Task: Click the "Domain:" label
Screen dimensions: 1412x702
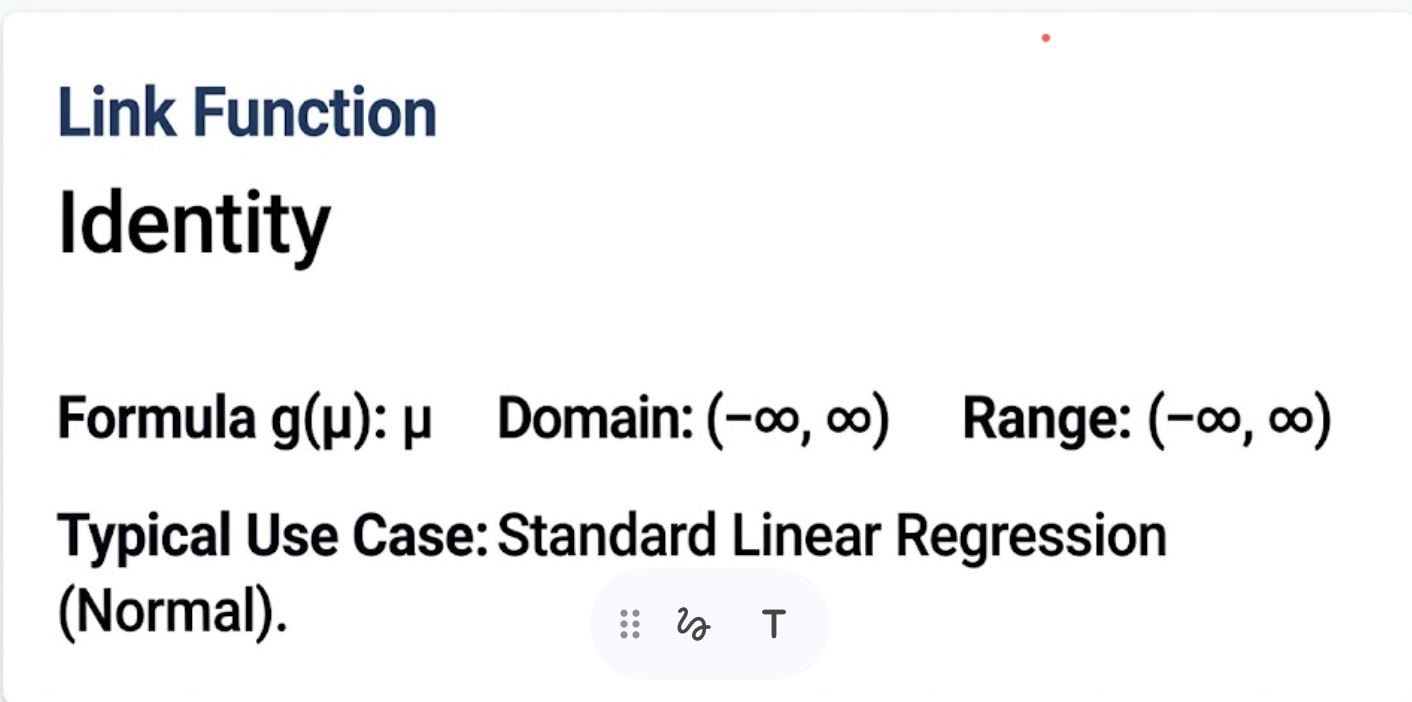Action: 596,420
